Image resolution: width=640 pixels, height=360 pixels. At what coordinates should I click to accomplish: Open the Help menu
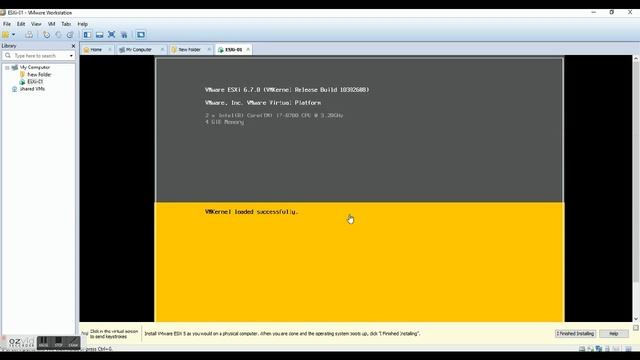pos(82,24)
